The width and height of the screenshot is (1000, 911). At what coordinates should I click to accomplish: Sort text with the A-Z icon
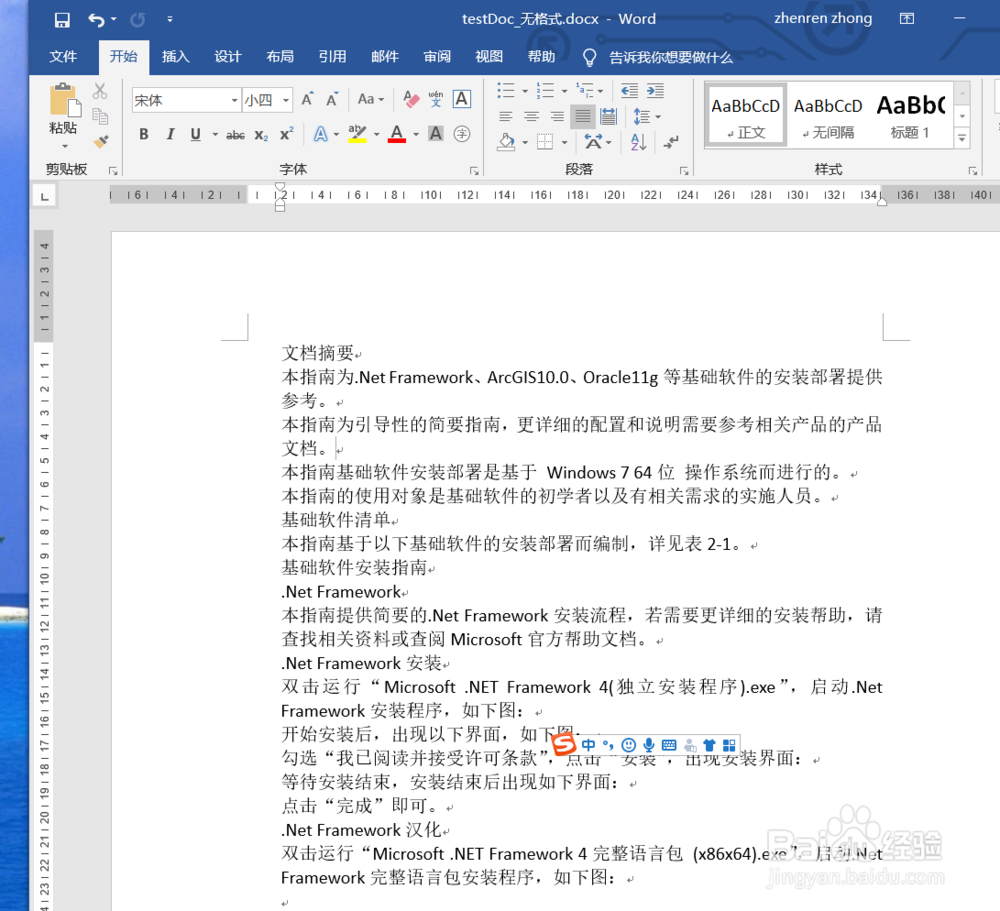click(638, 141)
